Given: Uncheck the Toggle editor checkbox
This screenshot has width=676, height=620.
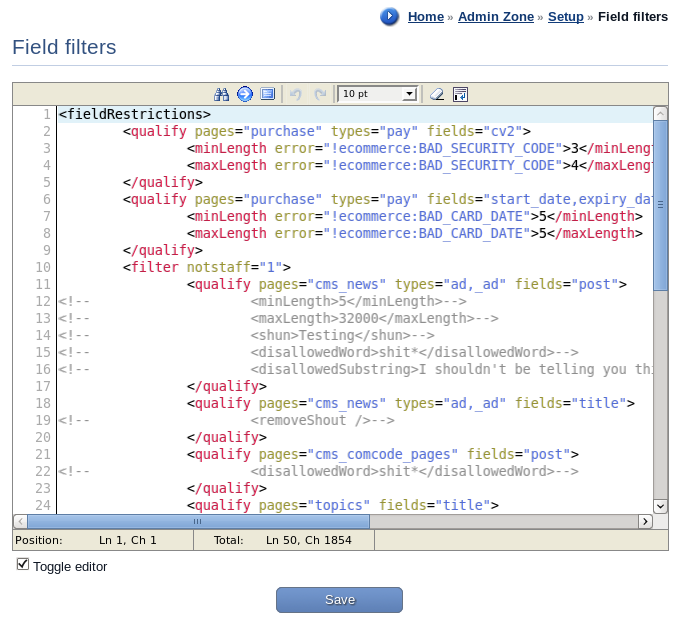Looking at the screenshot, I should 23,565.
